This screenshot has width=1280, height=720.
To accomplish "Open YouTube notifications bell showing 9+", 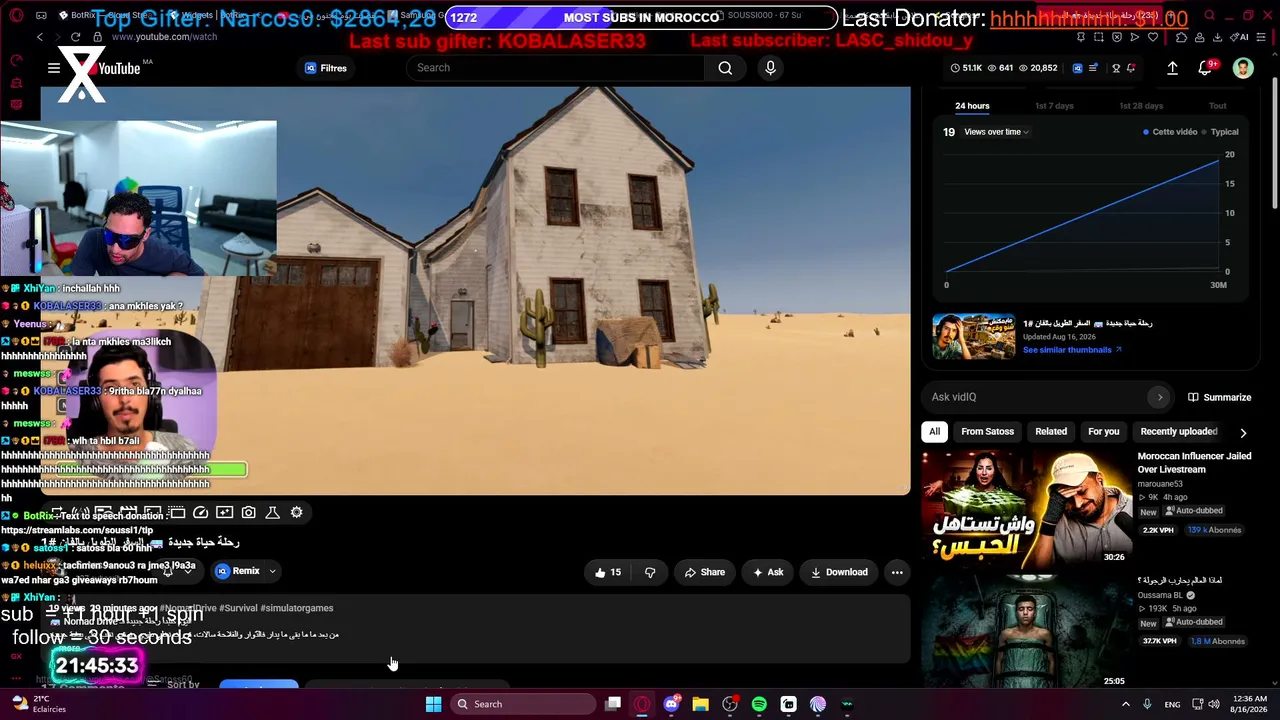I will click(x=1205, y=68).
